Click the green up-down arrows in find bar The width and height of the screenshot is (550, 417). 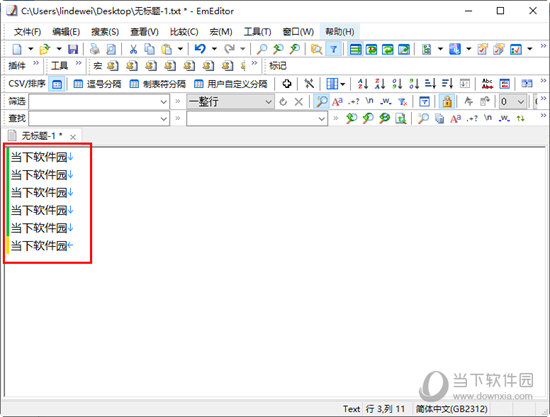(x=521, y=119)
